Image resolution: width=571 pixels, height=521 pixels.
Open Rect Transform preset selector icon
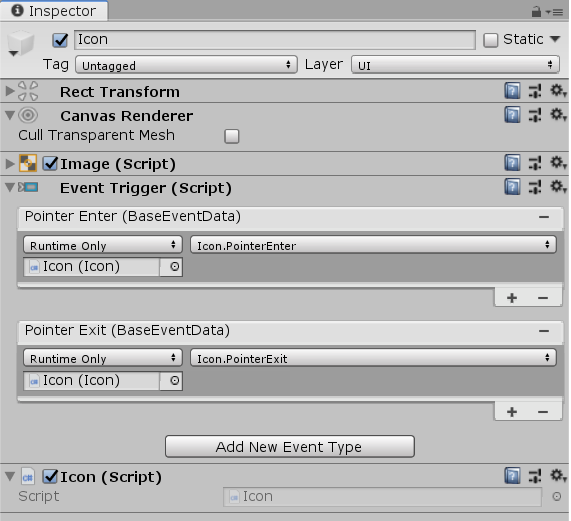tap(535, 91)
